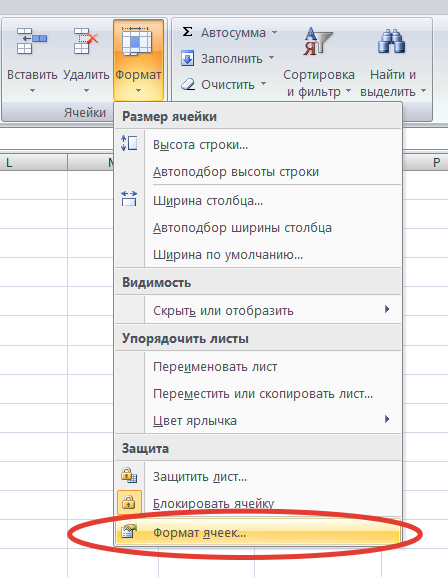
Task: Expand the Автосумма dropdown arrow
Action: pos(274,32)
